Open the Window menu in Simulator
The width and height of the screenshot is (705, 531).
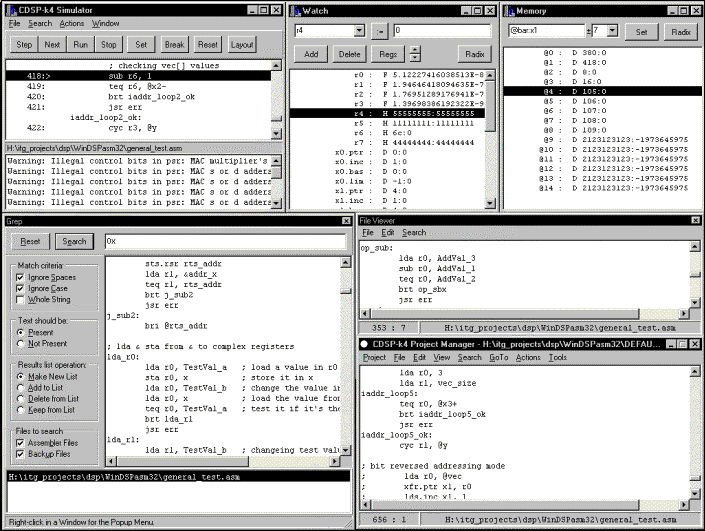click(106, 23)
